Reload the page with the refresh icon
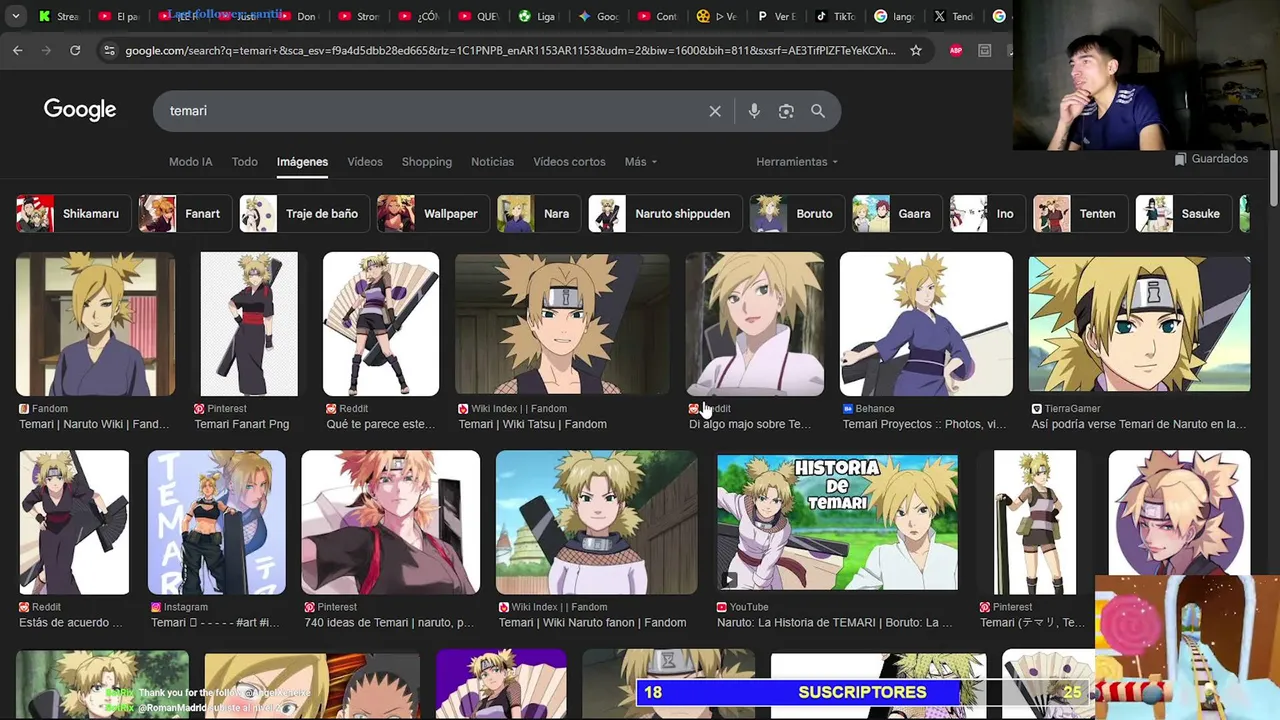 pos(75,50)
